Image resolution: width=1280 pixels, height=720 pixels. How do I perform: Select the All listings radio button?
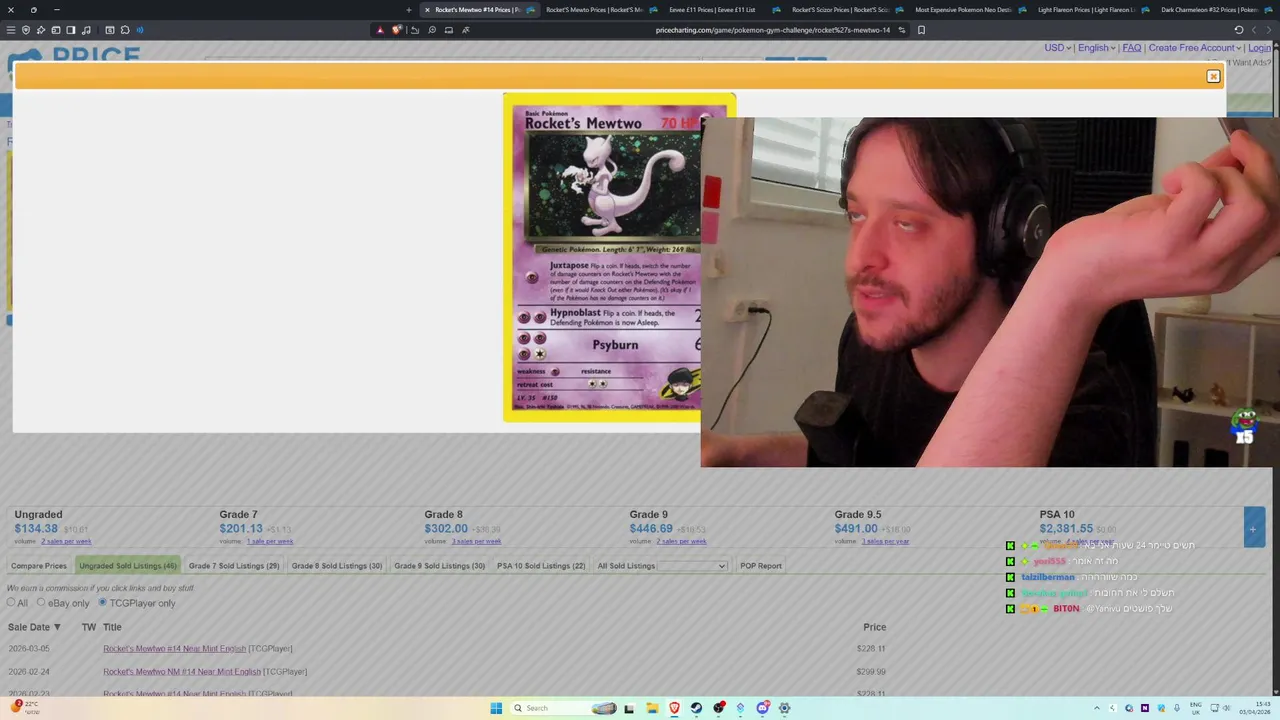click(x=11, y=602)
